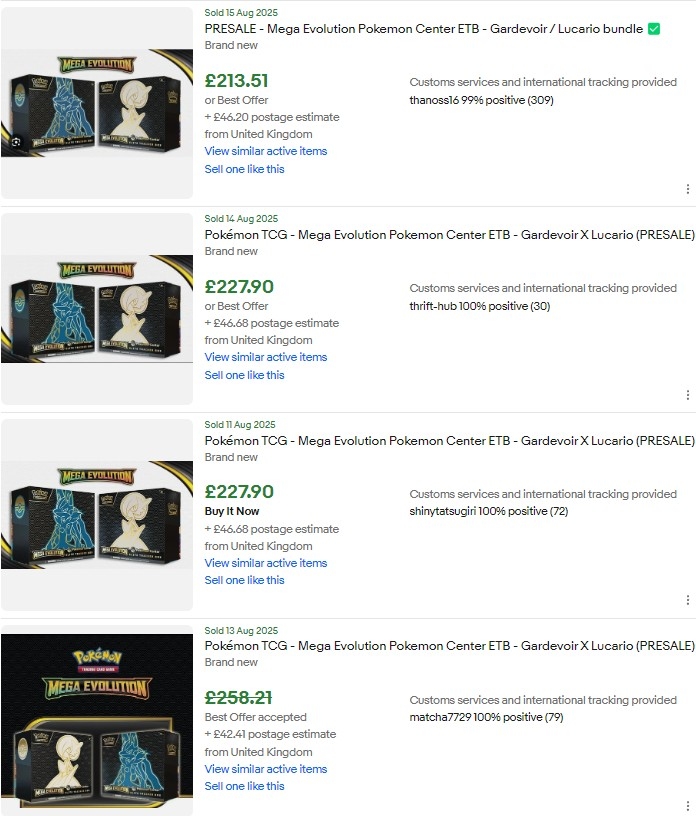View similar active items for the thrift-hub listing
Screen dimensions: 696x816
(265, 357)
